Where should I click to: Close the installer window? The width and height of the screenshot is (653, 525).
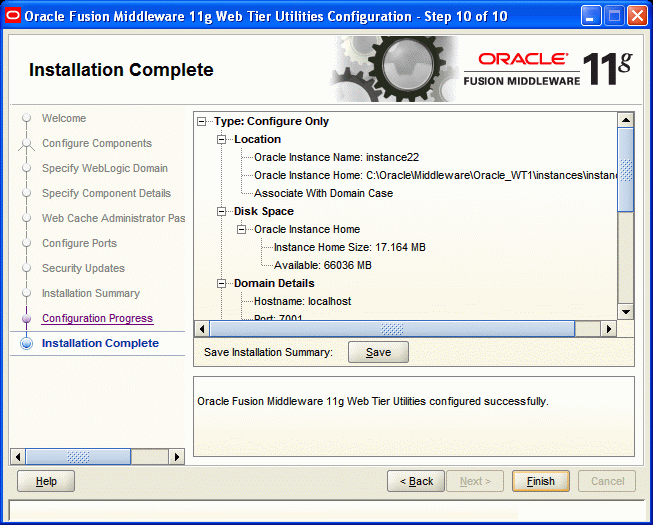coord(637,16)
